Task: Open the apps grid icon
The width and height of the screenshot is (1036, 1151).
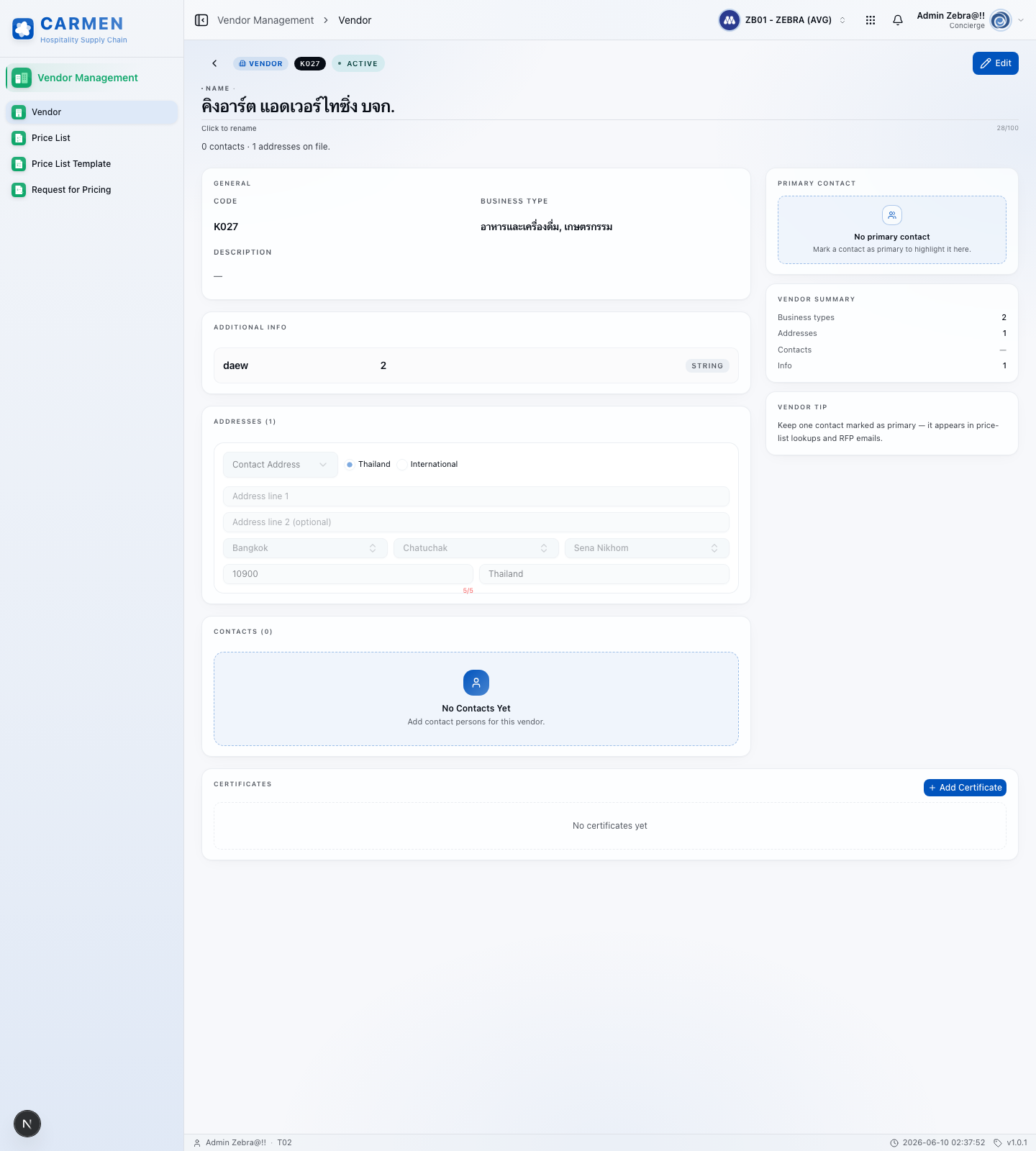Action: [x=871, y=20]
